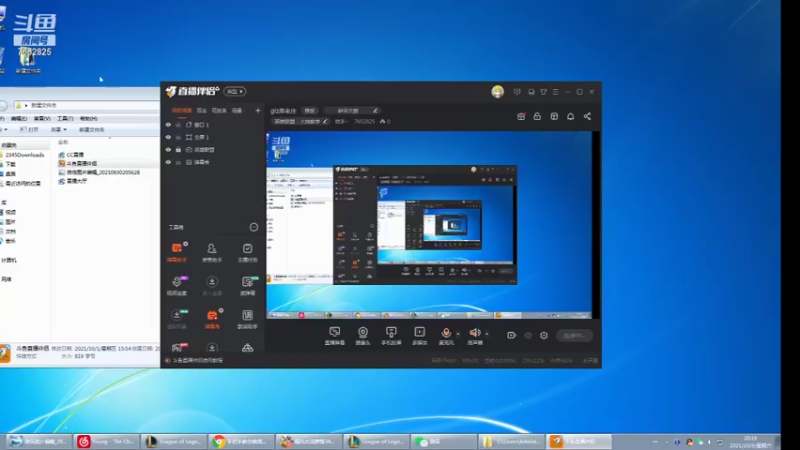Click the 修改 button beside streamer name
This screenshot has width=800, height=450.
coord(310,111)
